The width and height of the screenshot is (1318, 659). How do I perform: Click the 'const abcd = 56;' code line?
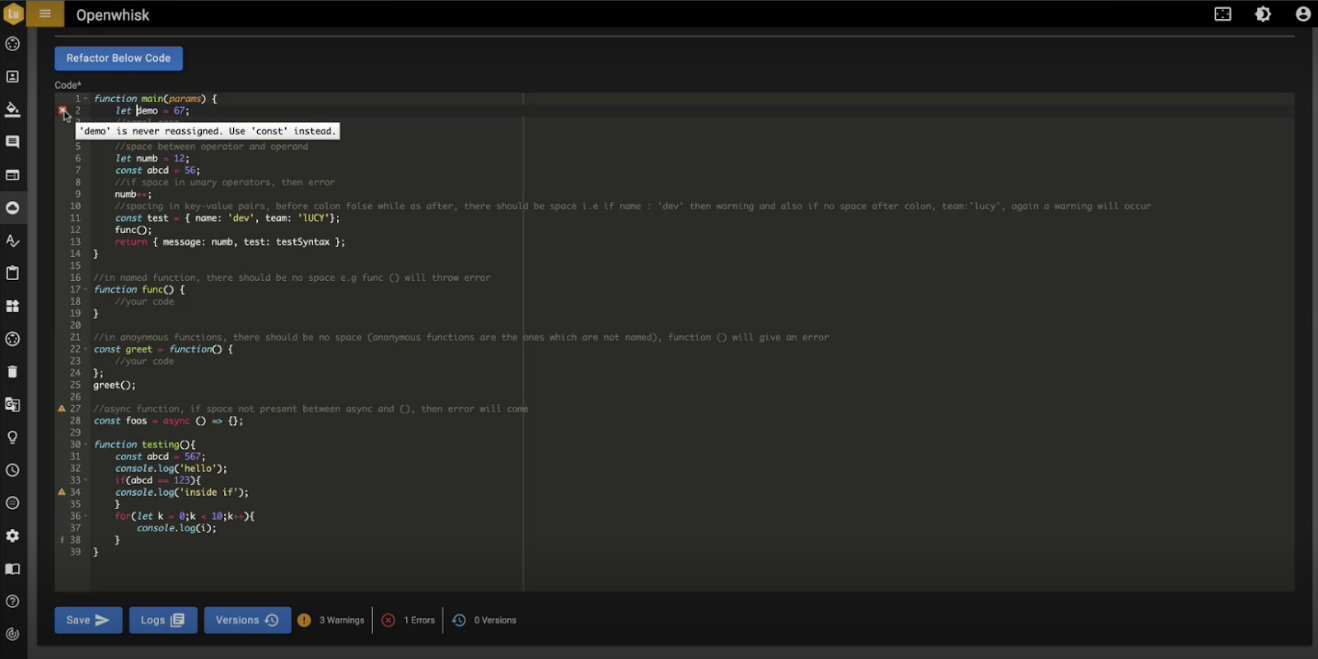tap(158, 170)
